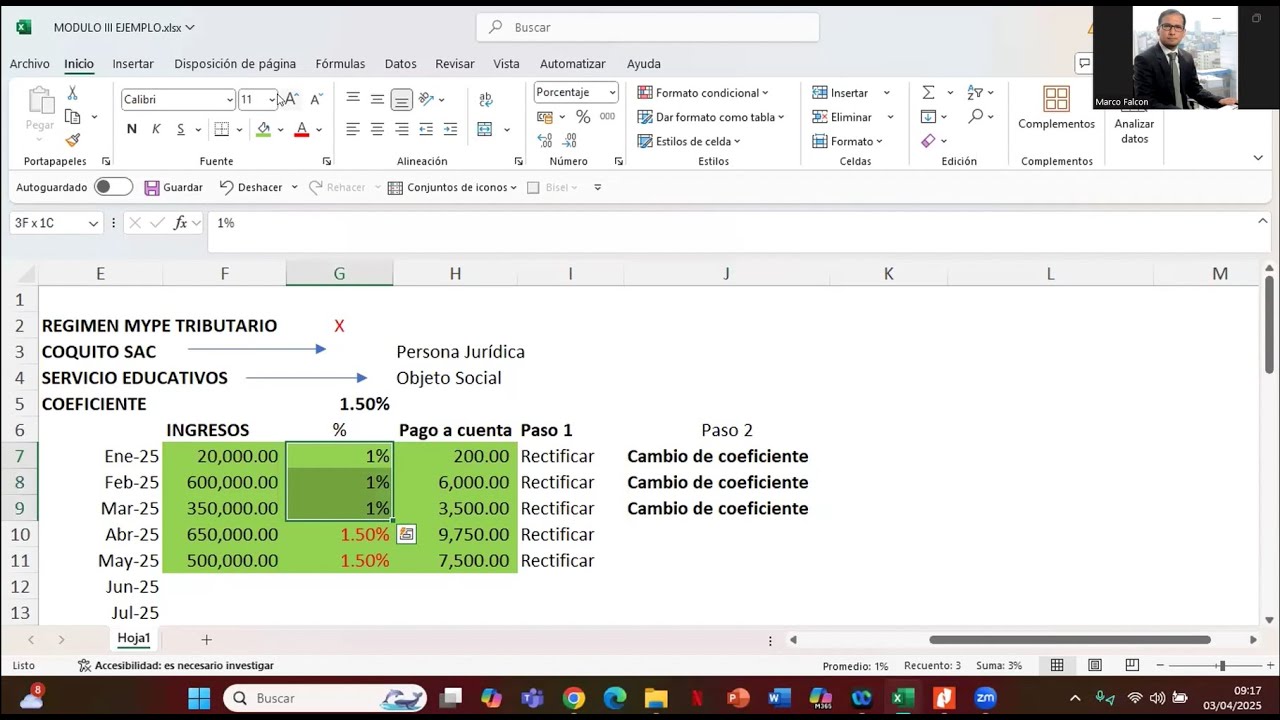Image resolution: width=1280 pixels, height=720 pixels.
Task: Open the Porcentaje number format dropdown
Action: click(612, 92)
